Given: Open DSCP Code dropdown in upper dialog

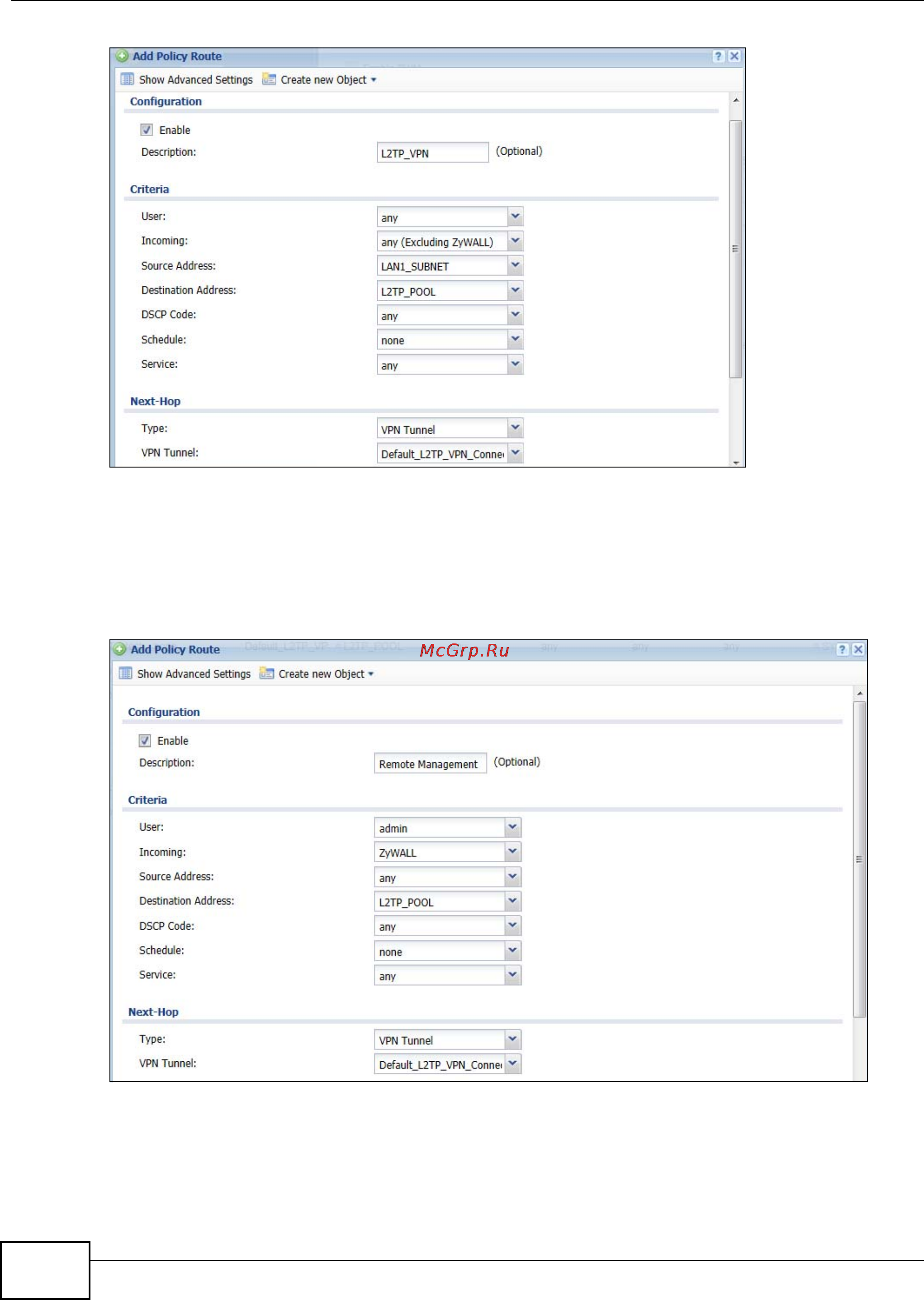Looking at the screenshot, I should click(515, 315).
